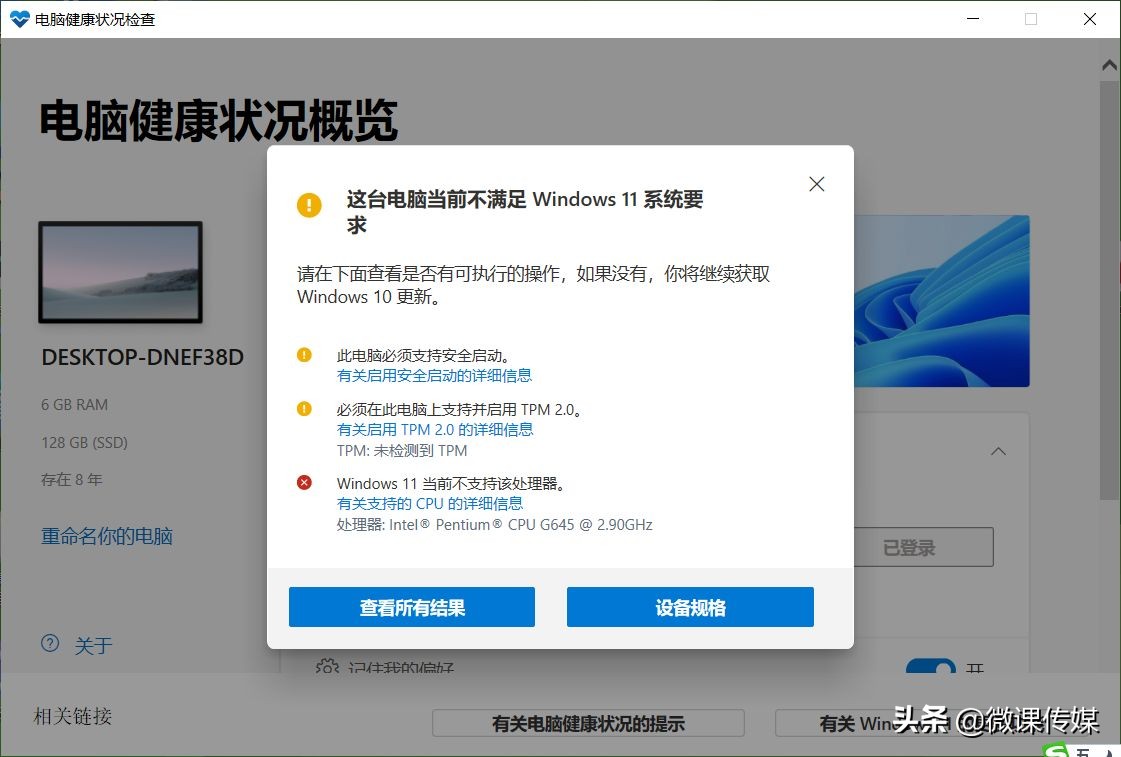Viewport: 1121px width, 757px height.
Task: Click the DESKTOP-DNEF38D computer thumbnail image
Action: (x=120, y=271)
